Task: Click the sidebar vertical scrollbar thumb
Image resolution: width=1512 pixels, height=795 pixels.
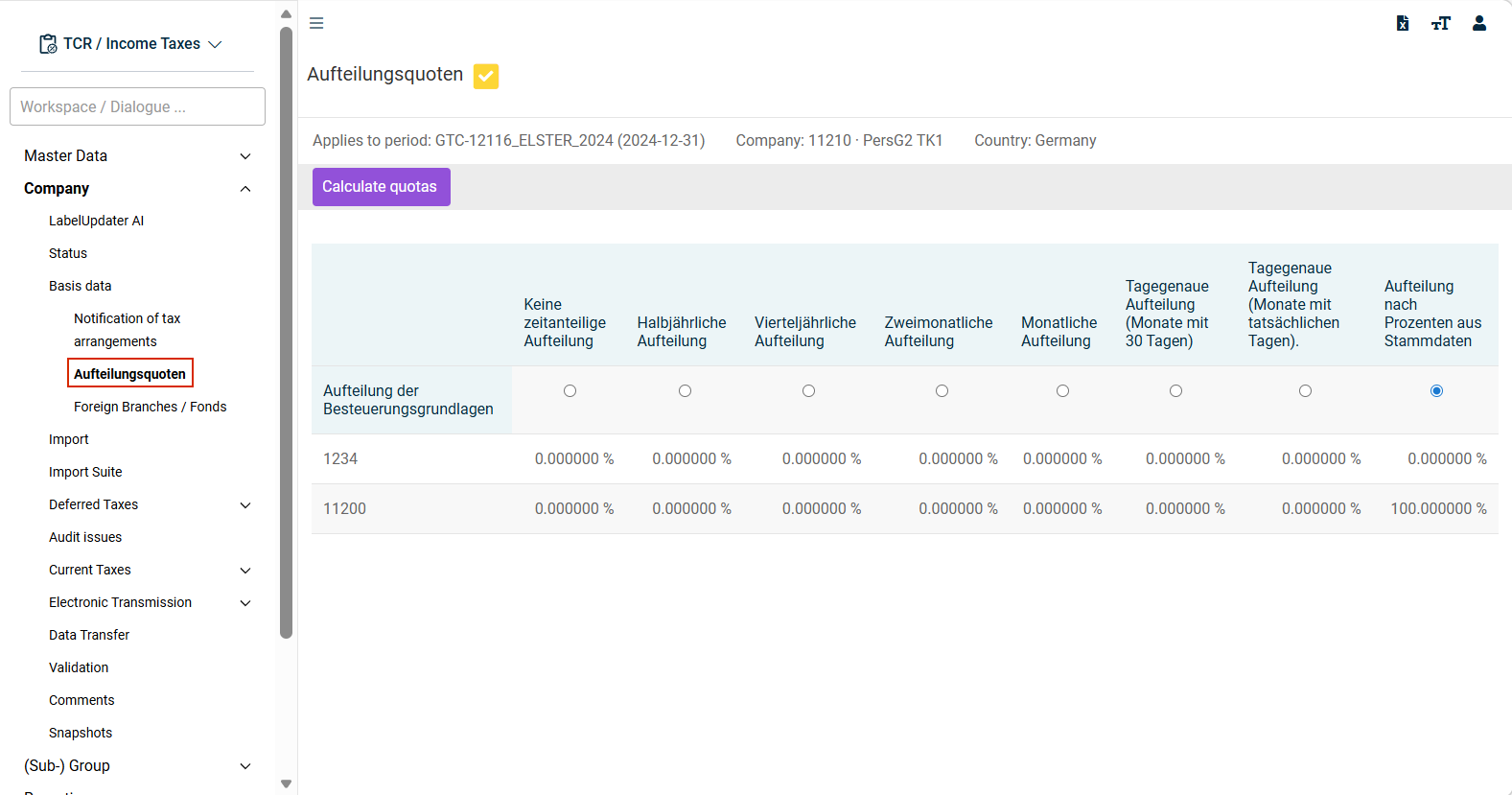Action: pyautogui.click(x=286, y=332)
